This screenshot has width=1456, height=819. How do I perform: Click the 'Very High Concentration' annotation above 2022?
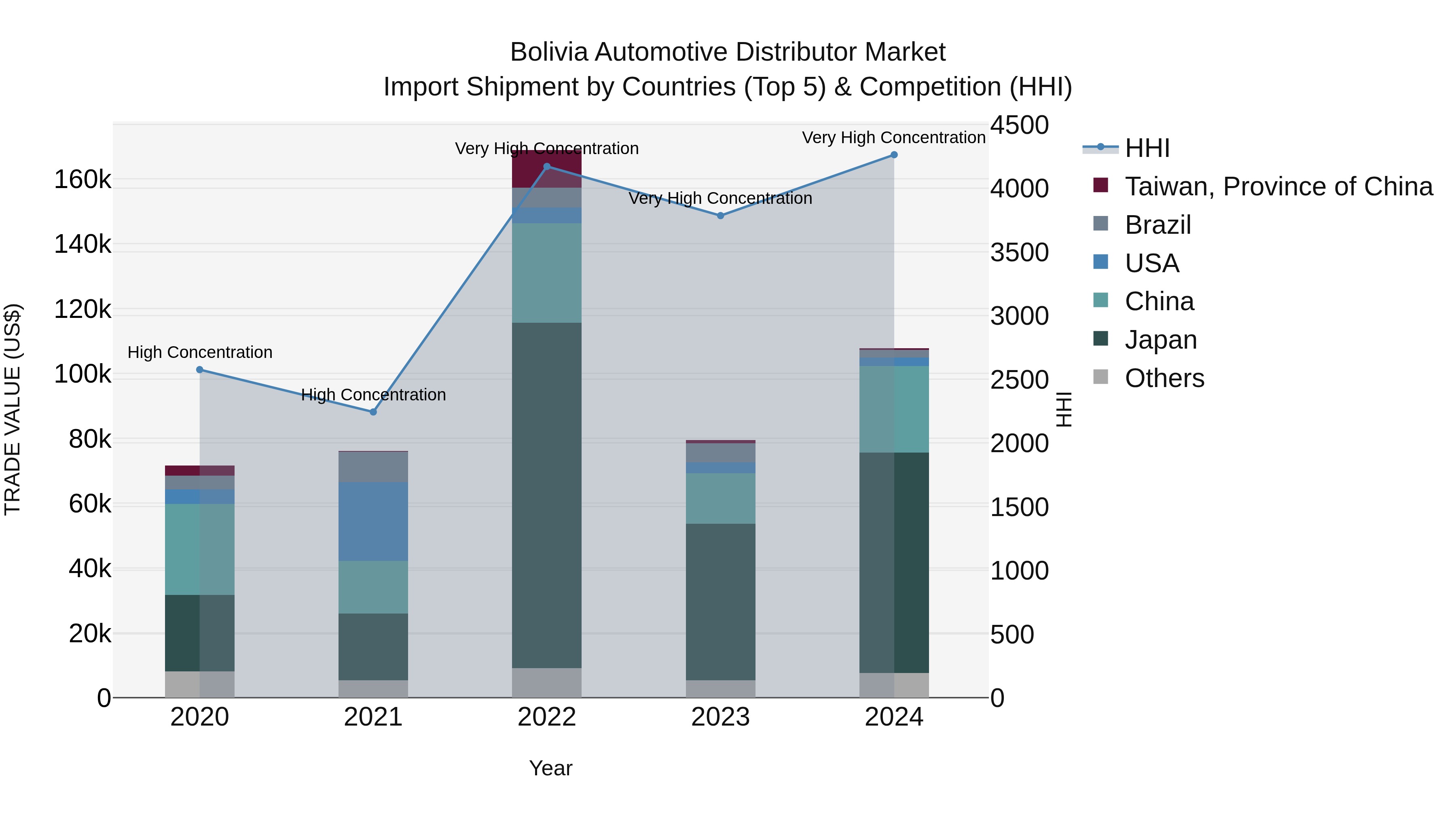546,149
